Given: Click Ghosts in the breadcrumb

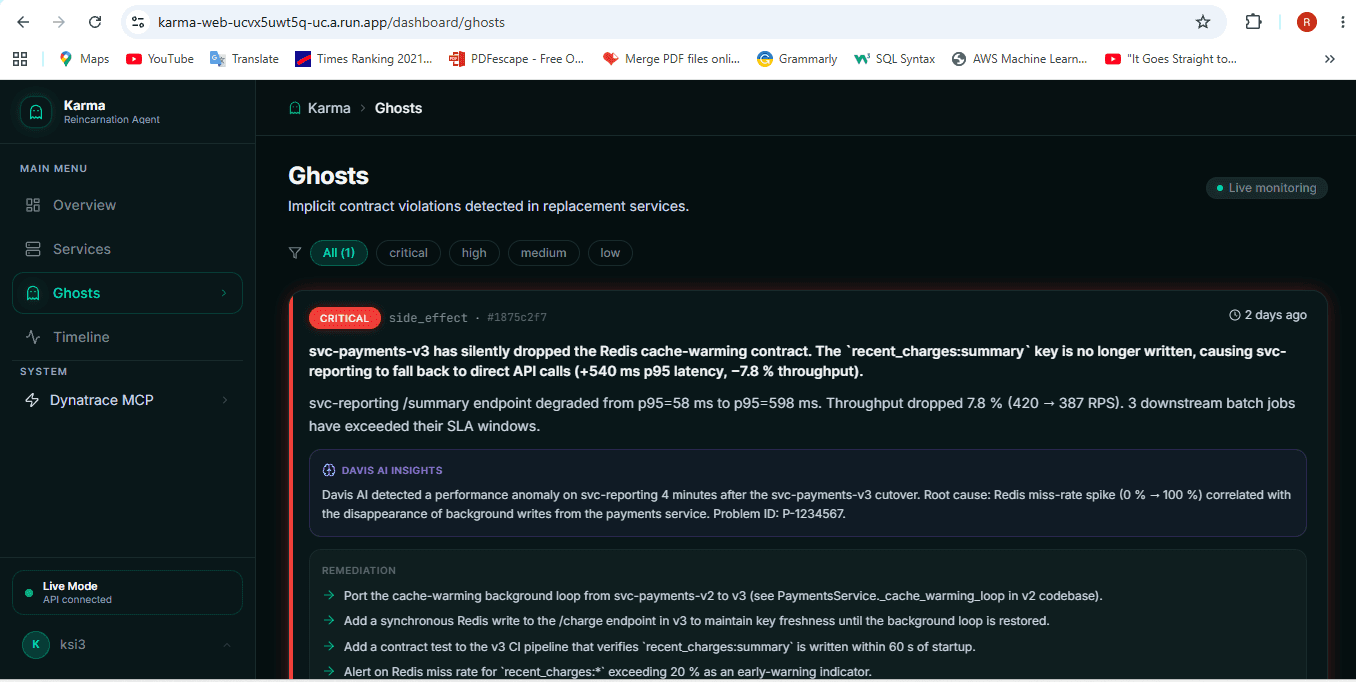Looking at the screenshot, I should click(398, 108).
